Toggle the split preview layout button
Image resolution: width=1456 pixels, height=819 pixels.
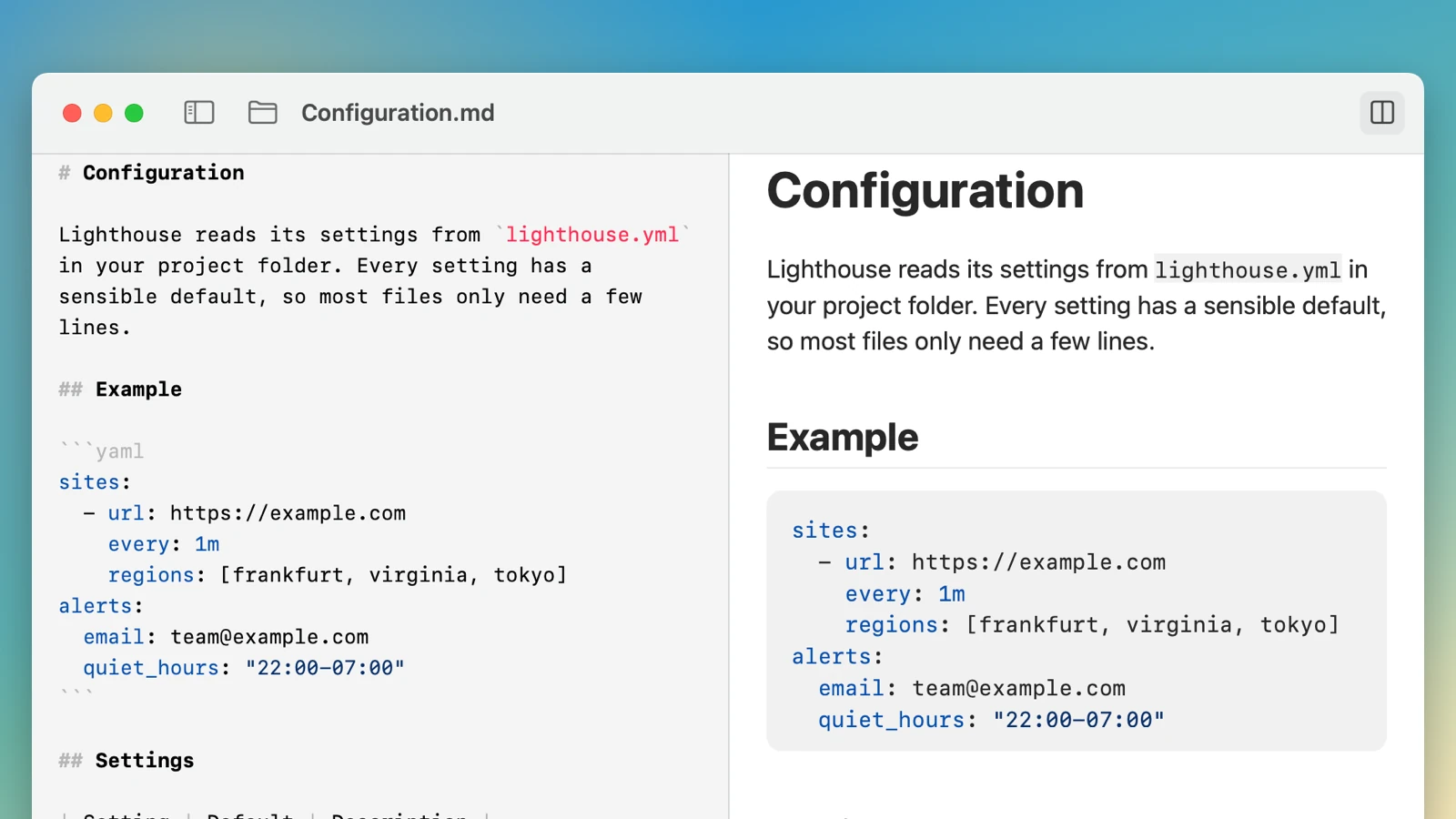pyautogui.click(x=1381, y=113)
